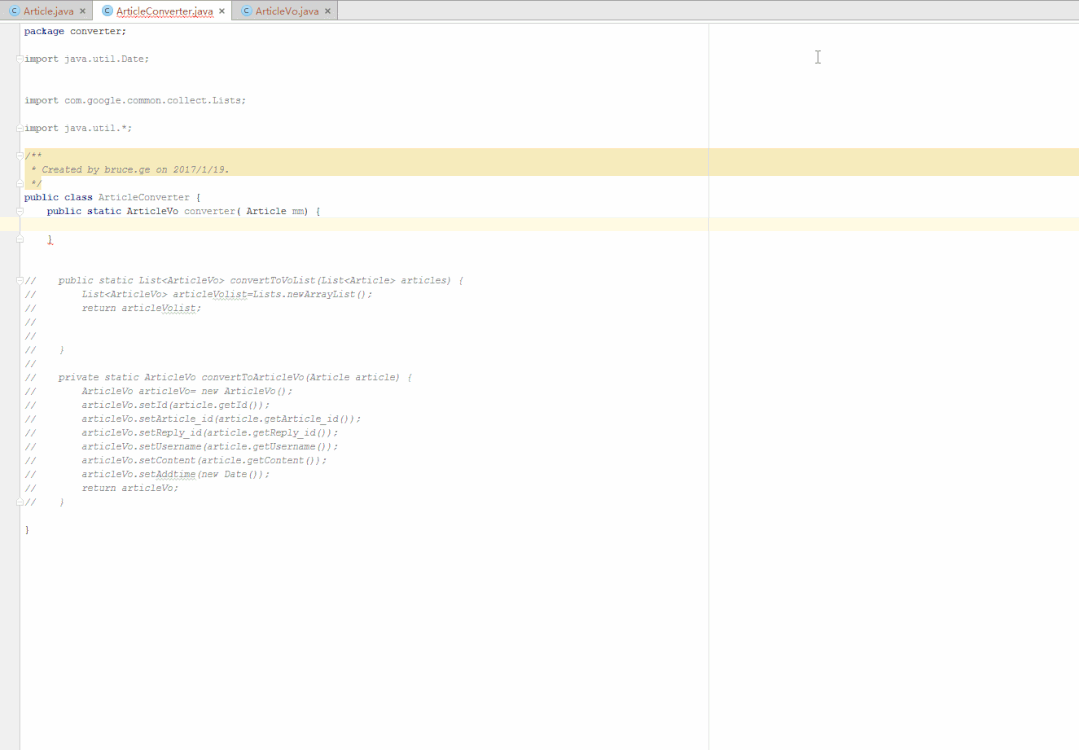The image size is (1079, 750).
Task: Click the public class ArticleConverter declaration
Action: [112, 197]
